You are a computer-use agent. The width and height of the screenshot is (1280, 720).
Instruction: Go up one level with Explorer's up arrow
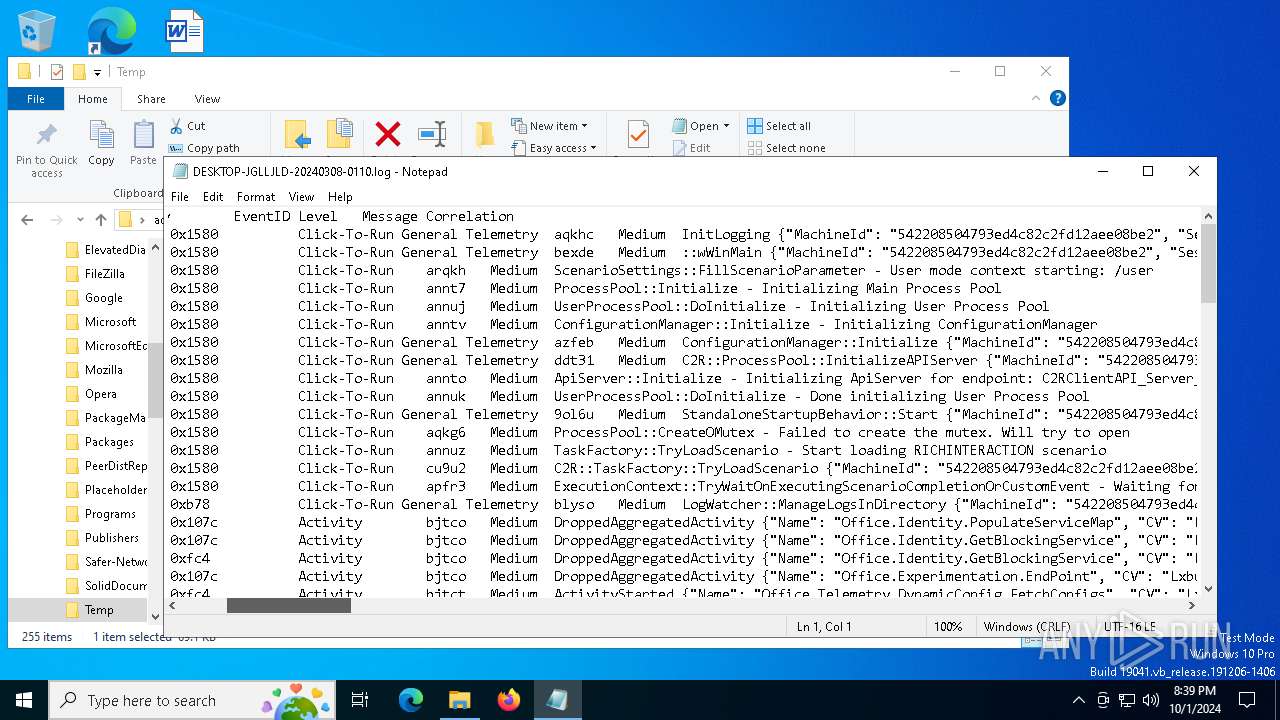click(101, 220)
